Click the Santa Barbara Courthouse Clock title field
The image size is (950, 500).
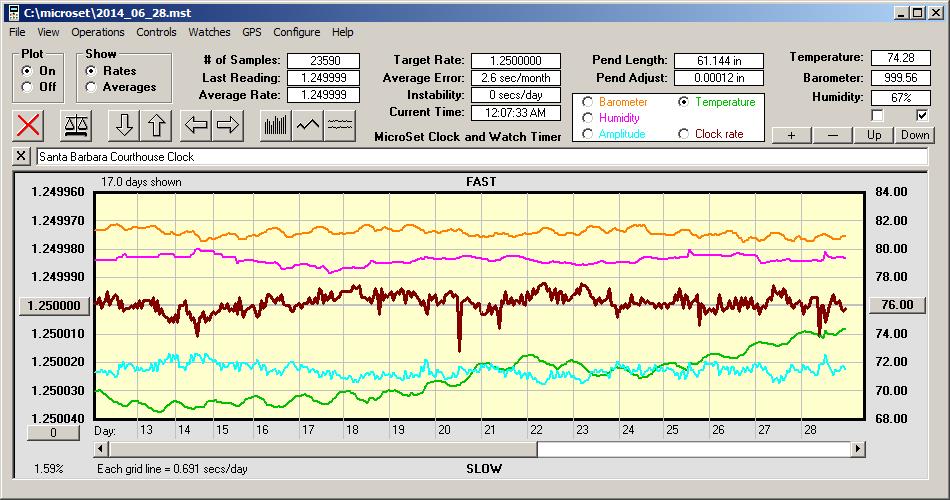click(482, 157)
